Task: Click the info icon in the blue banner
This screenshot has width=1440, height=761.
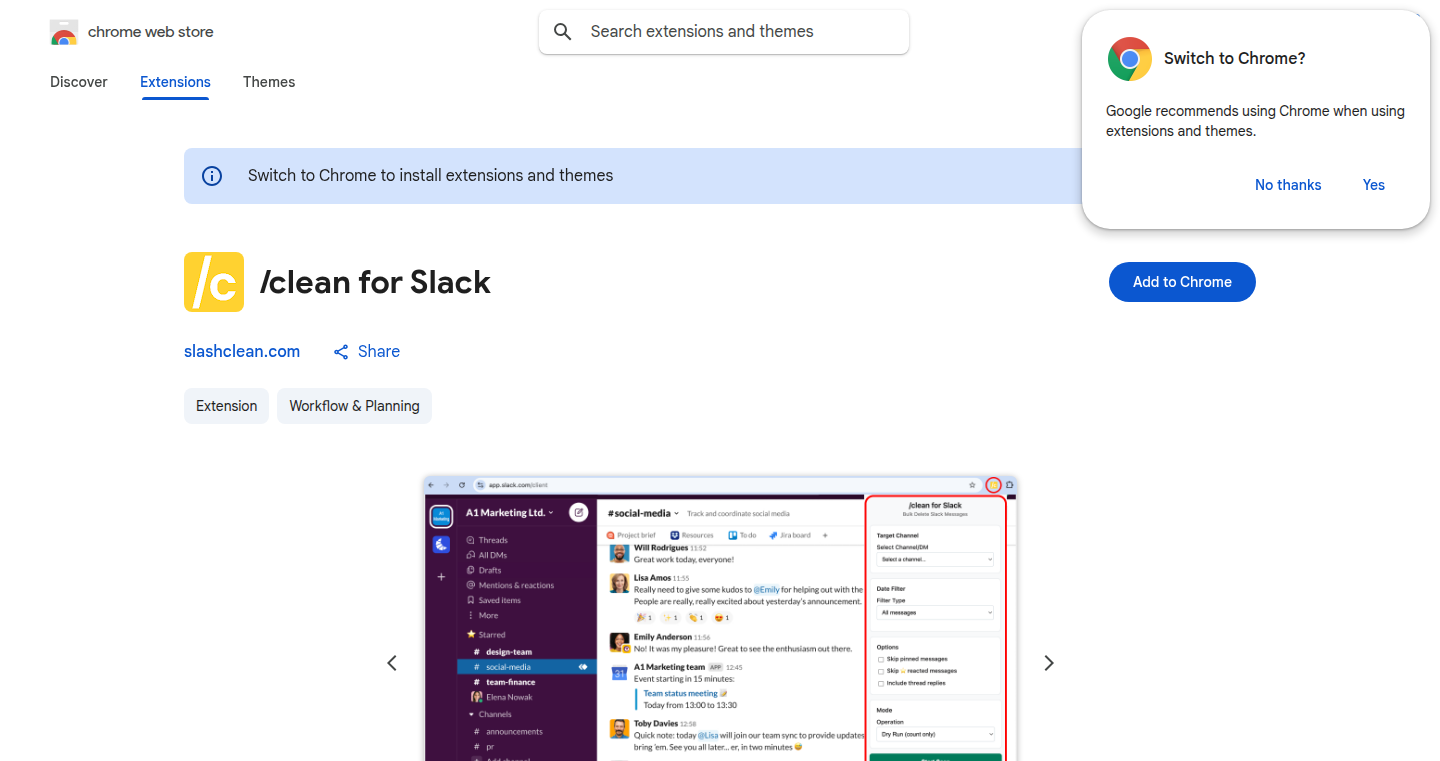Action: tap(212, 176)
